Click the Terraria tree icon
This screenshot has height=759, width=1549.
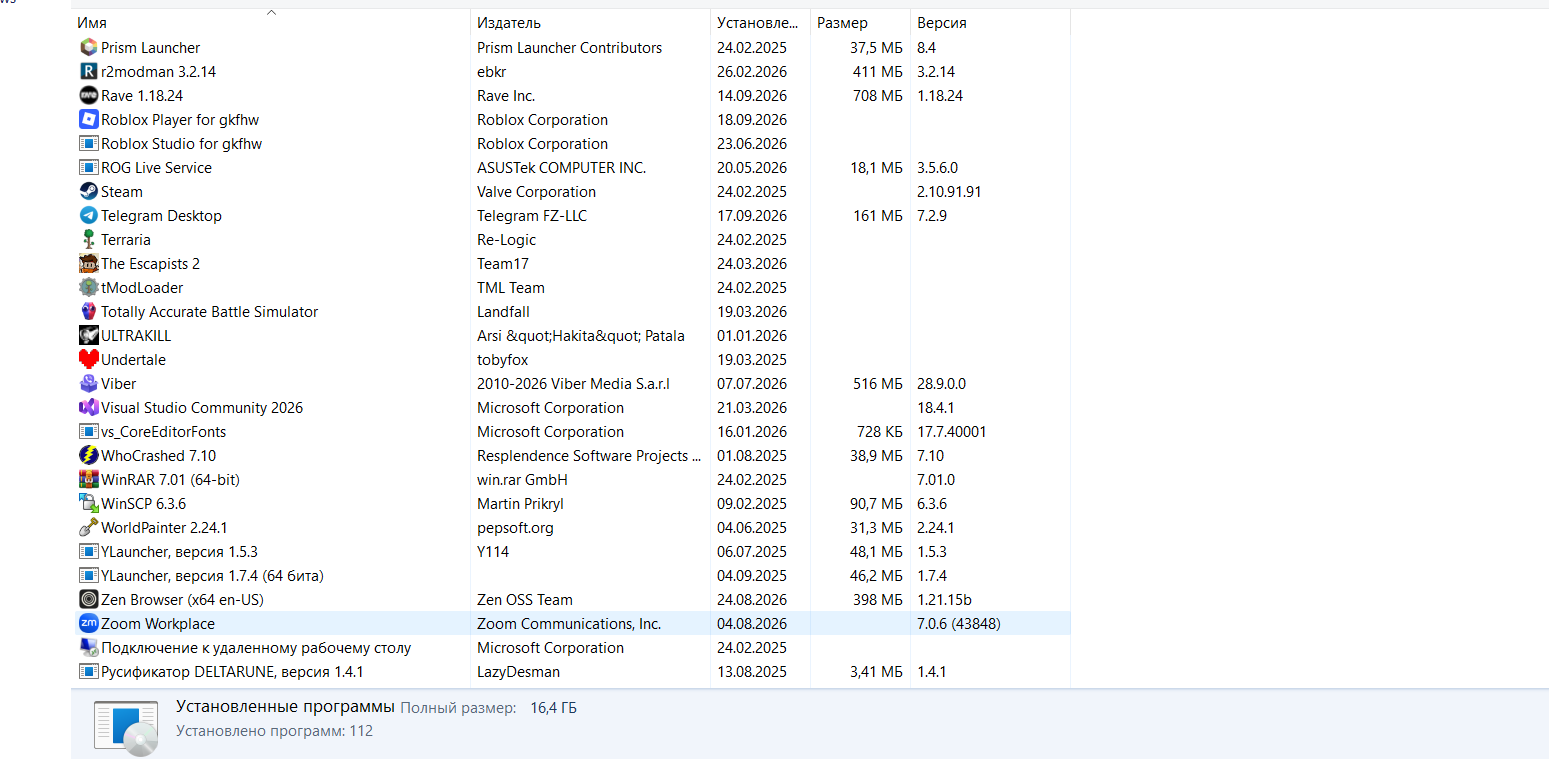(88, 239)
